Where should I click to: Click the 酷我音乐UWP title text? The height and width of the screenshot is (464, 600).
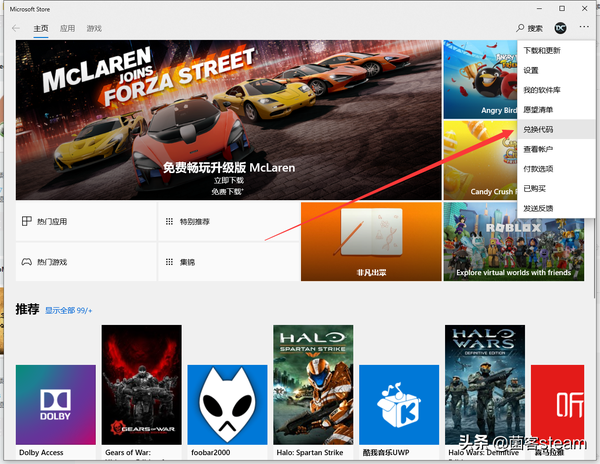click(x=386, y=453)
